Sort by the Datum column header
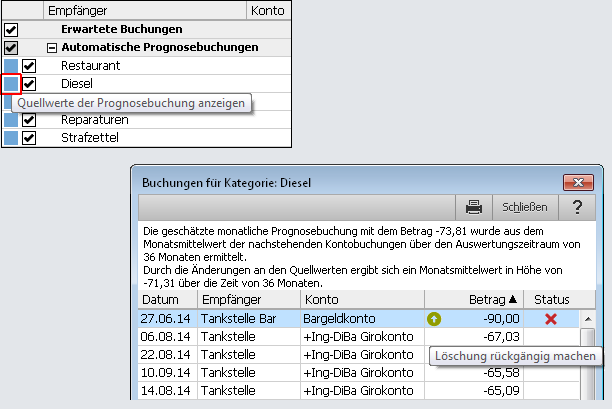This screenshot has width=612, height=409. point(165,299)
